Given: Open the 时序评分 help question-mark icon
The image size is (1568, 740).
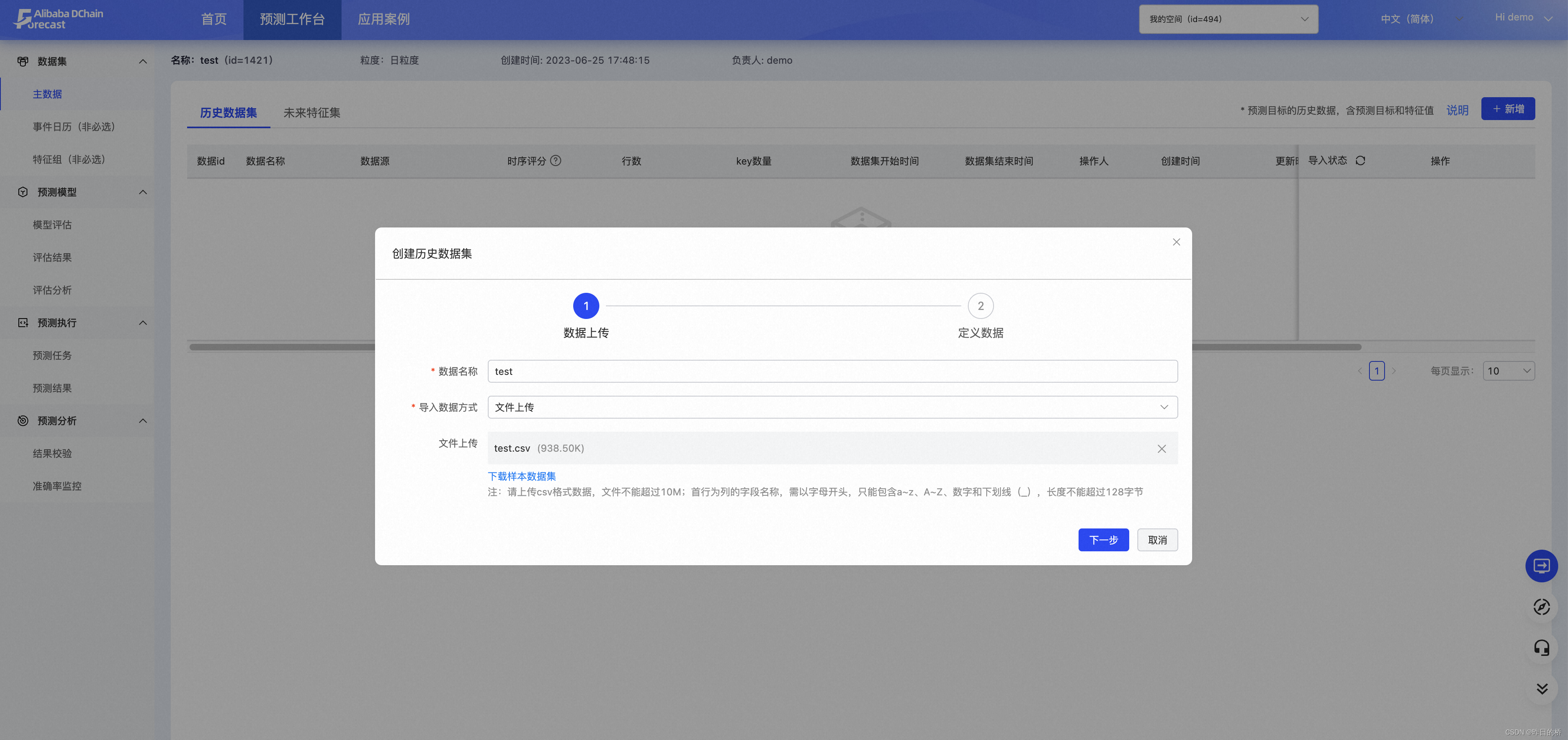Looking at the screenshot, I should tap(555, 160).
